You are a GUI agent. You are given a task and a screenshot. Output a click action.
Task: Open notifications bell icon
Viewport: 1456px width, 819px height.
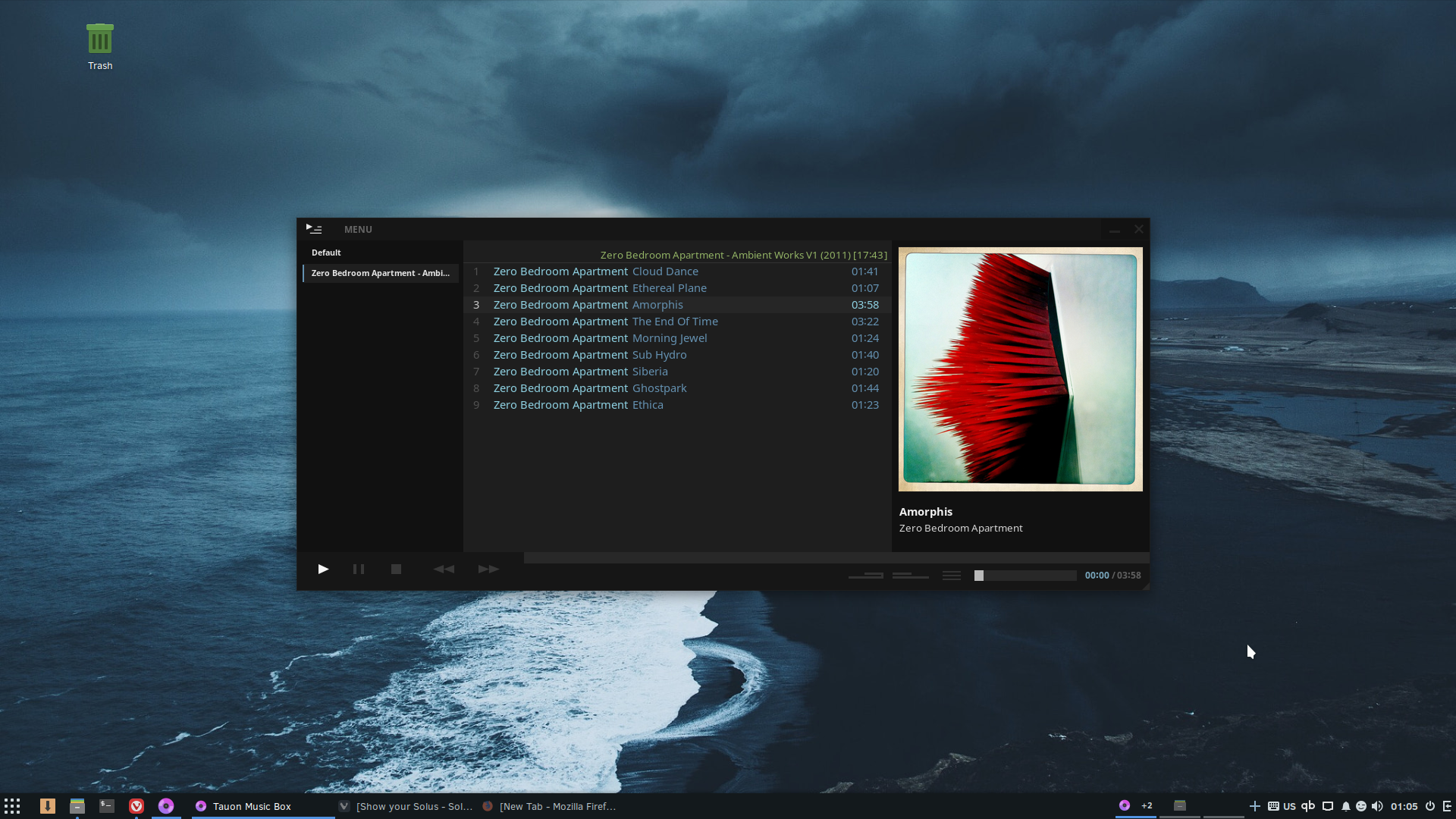1346,806
